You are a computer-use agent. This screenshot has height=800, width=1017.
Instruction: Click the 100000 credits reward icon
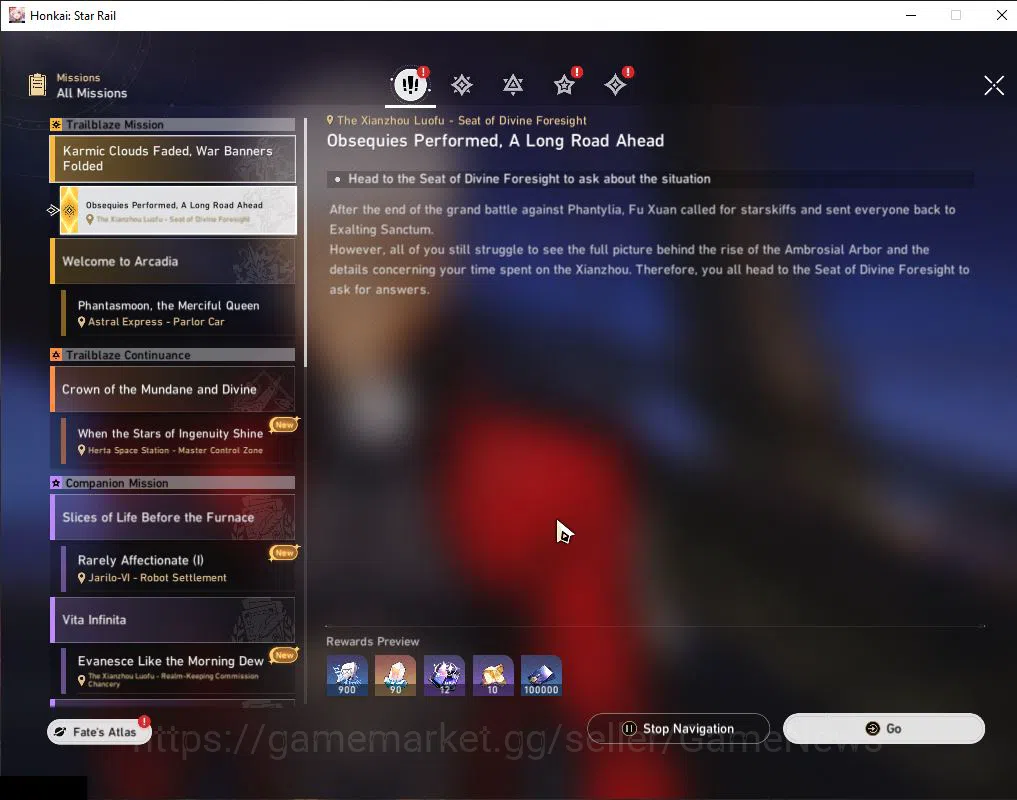(542, 675)
